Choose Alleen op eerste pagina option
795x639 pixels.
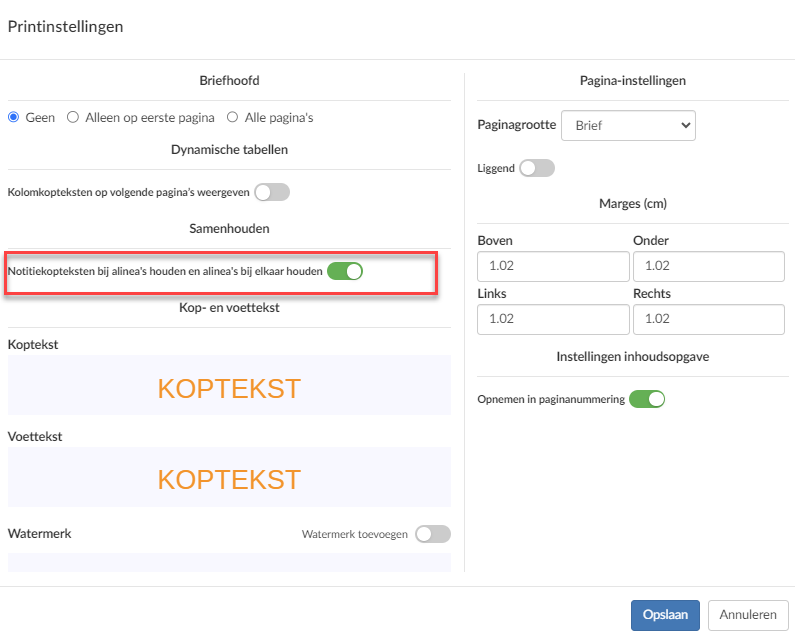coord(73,118)
